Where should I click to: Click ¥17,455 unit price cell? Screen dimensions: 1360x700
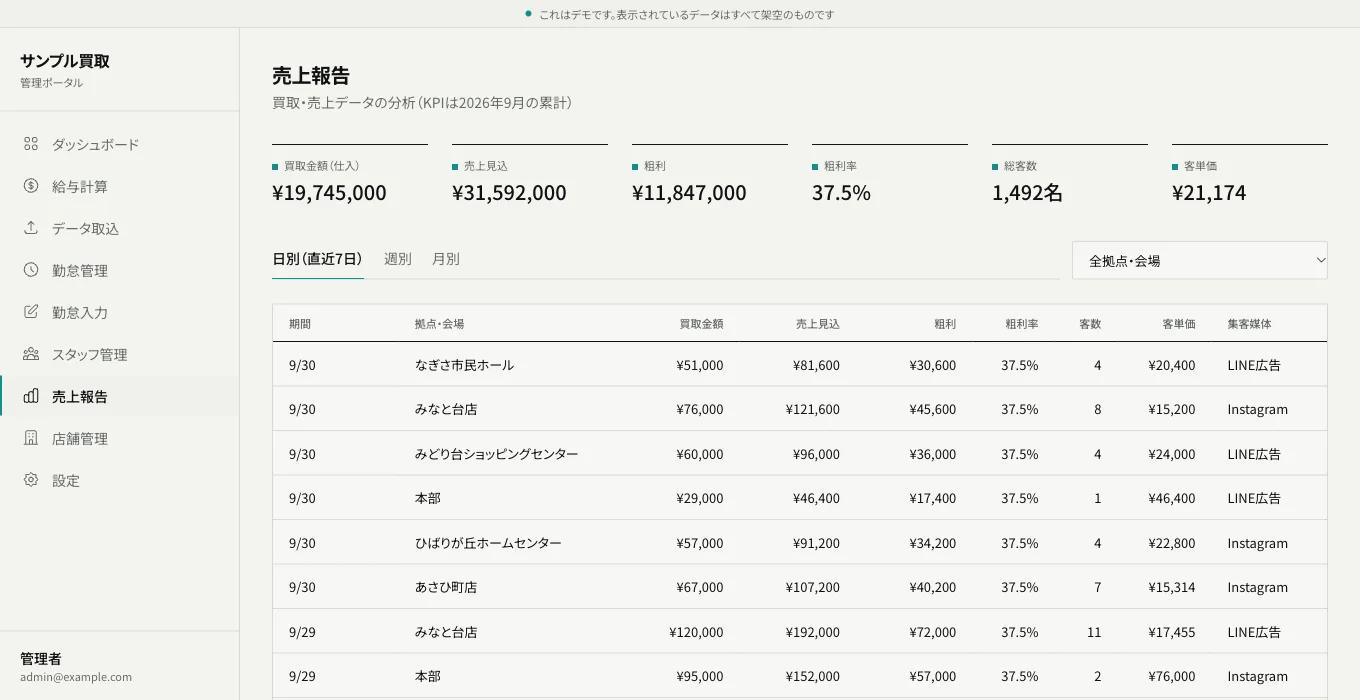(x=1172, y=632)
